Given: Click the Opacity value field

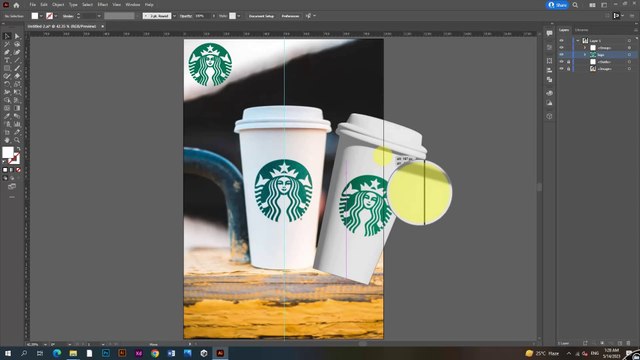Looking at the screenshot, I should click(202, 16).
